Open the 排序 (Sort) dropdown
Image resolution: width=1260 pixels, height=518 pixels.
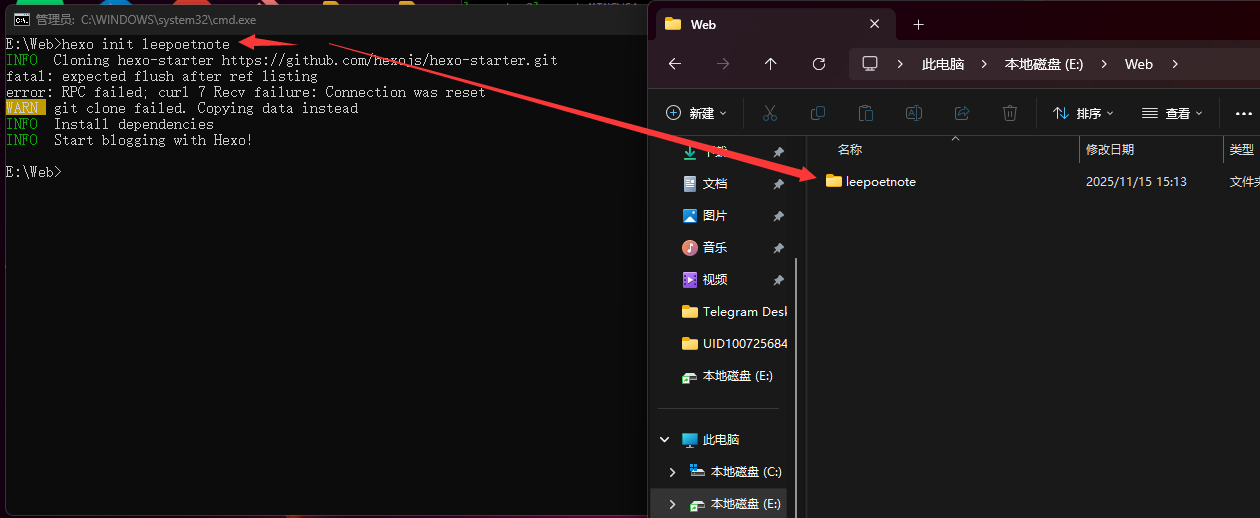pos(1083,113)
